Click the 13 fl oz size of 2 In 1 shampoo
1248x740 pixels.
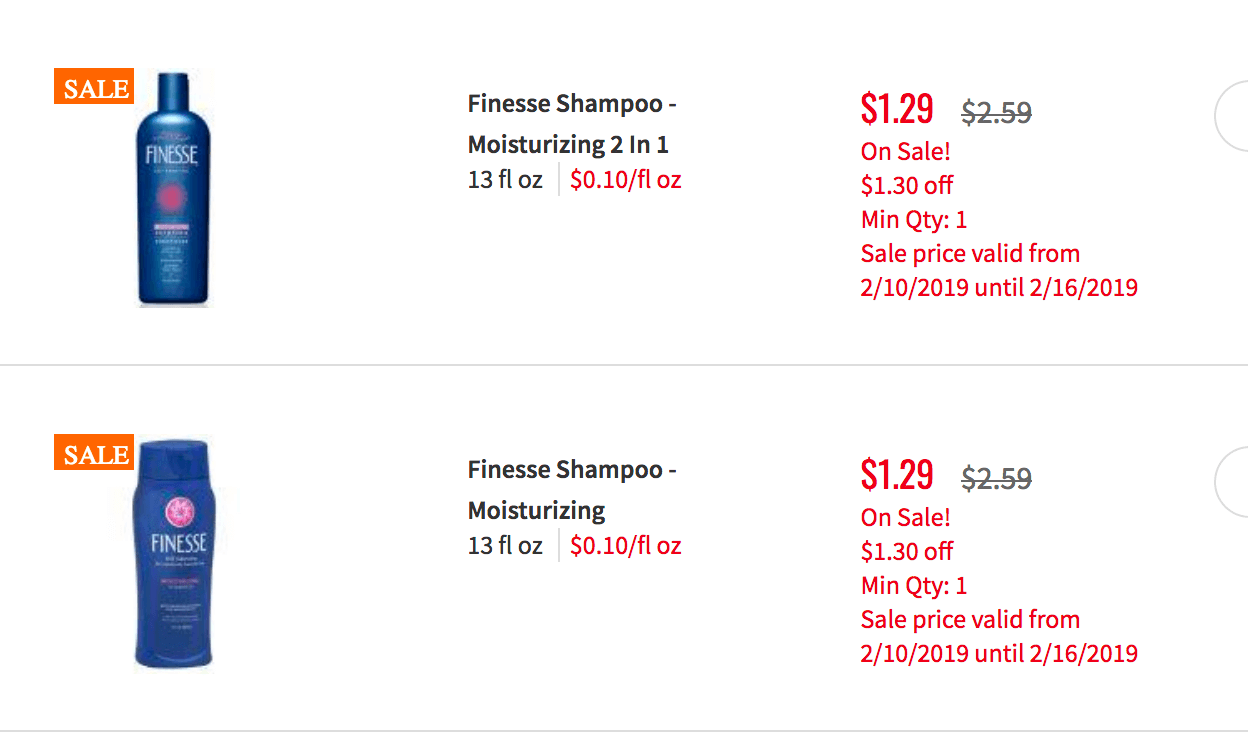505,180
